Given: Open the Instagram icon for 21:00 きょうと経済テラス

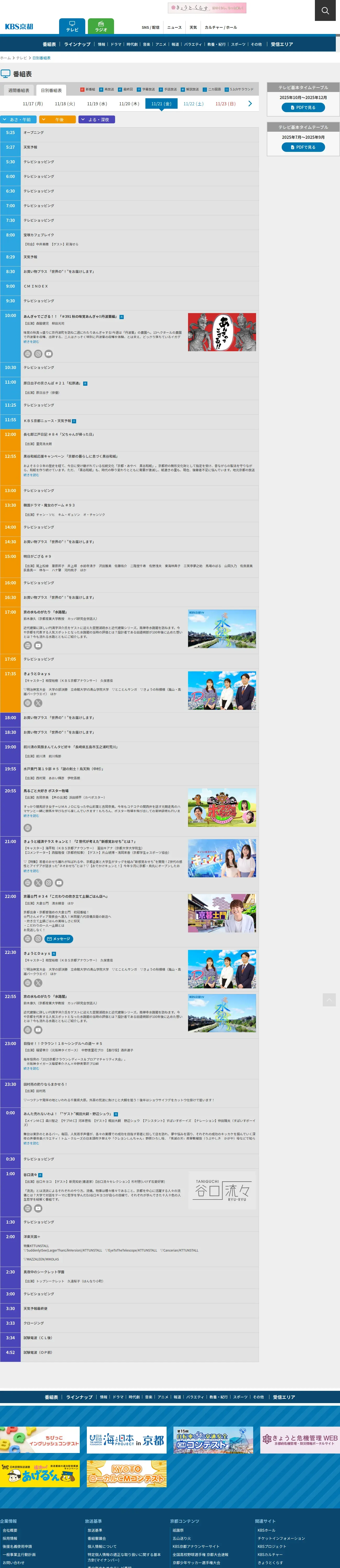Looking at the screenshot, I should pos(48,883).
